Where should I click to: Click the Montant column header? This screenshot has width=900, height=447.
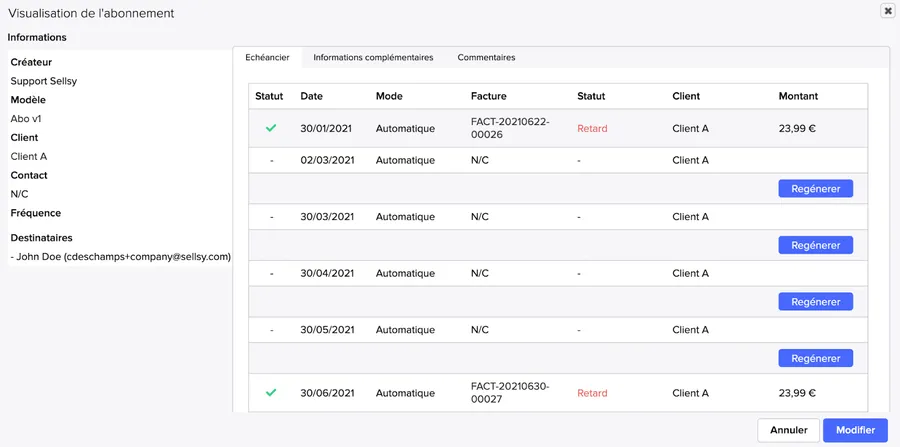point(798,96)
